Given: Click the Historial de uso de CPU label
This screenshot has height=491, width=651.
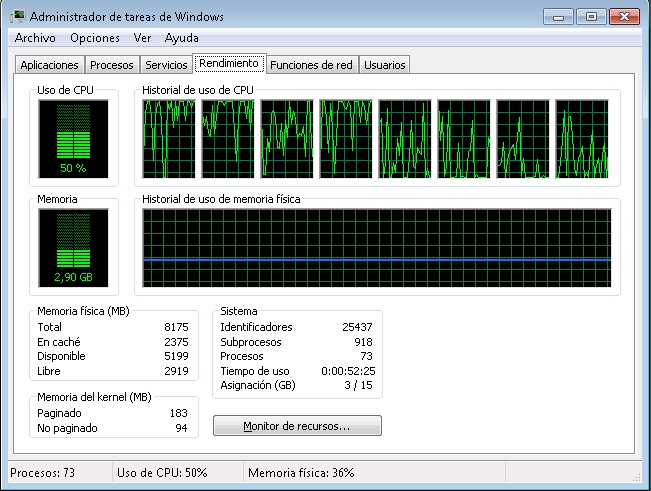Looking at the screenshot, I should (x=198, y=90).
